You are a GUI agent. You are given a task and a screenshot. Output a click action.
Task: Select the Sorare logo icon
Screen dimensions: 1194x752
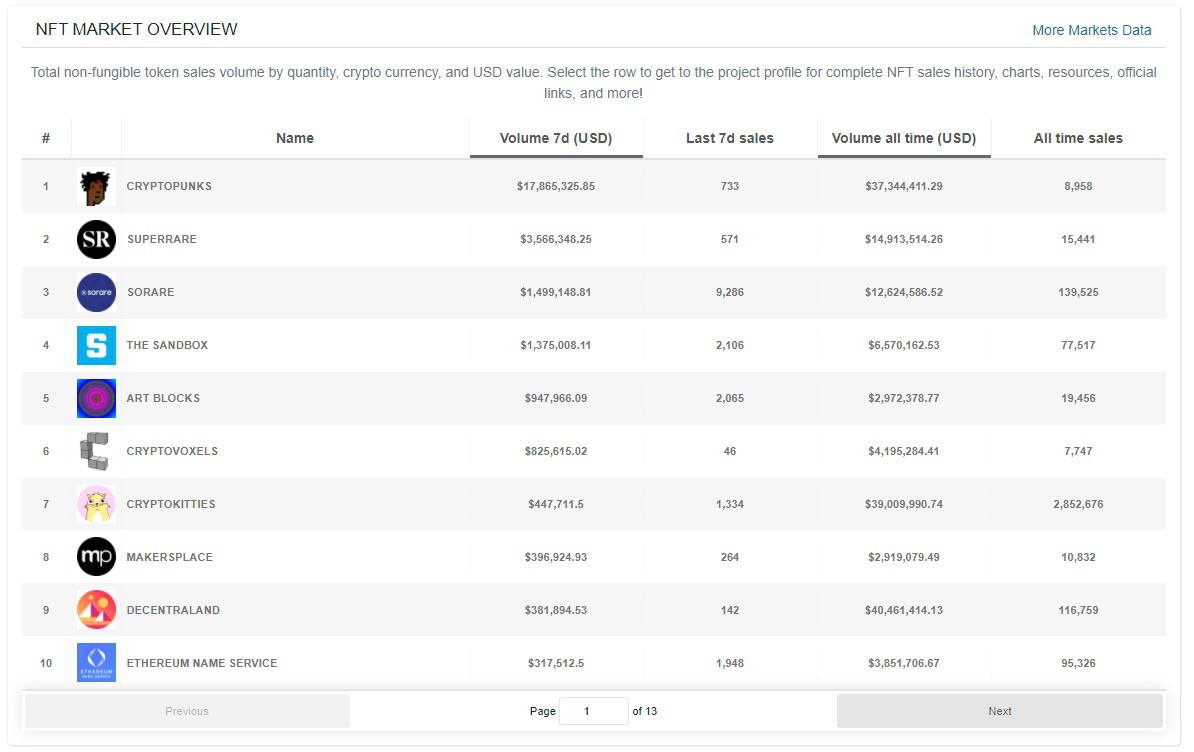pyautogui.click(x=96, y=292)
